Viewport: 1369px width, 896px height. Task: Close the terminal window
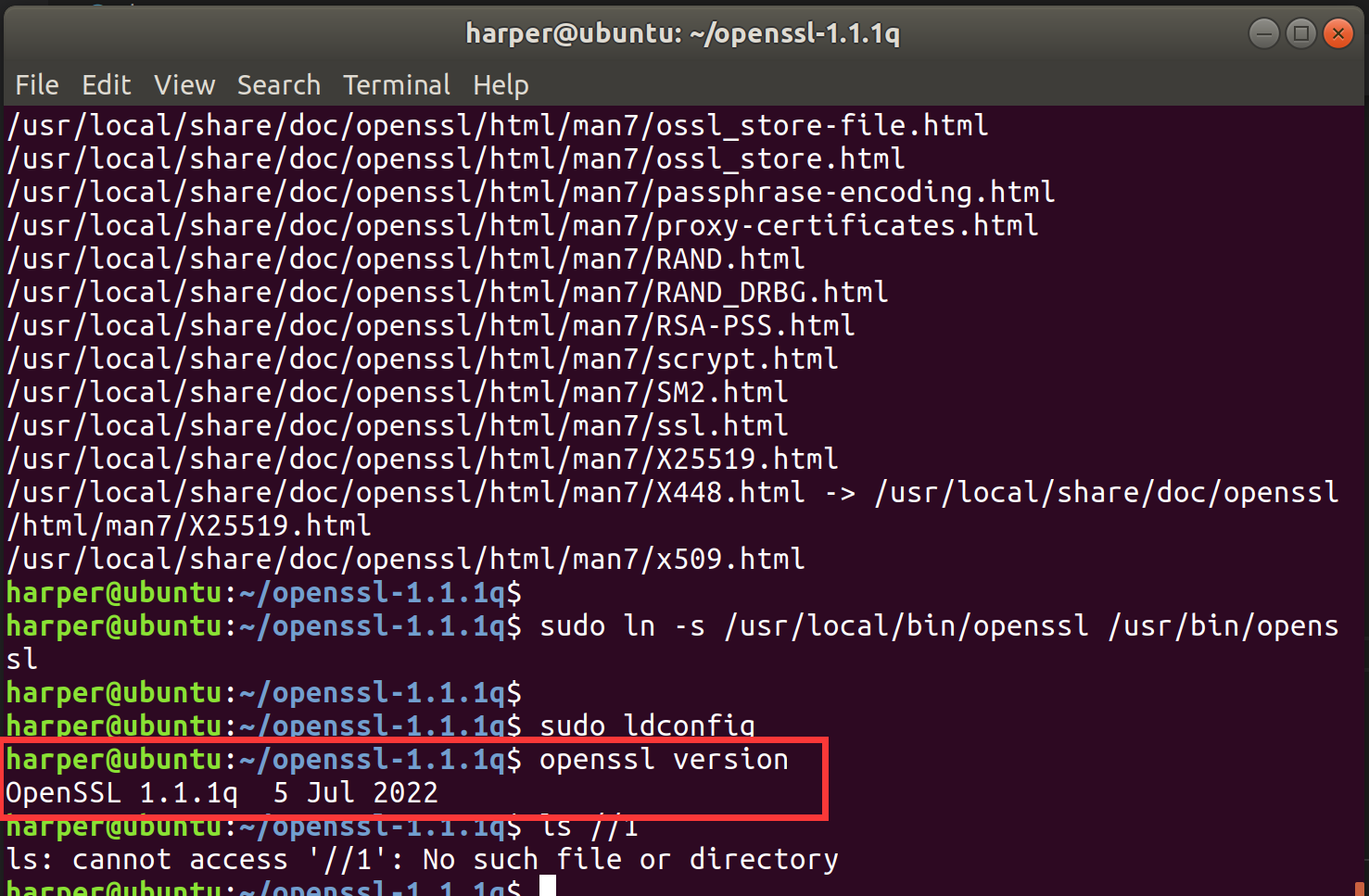(1338, 34)
